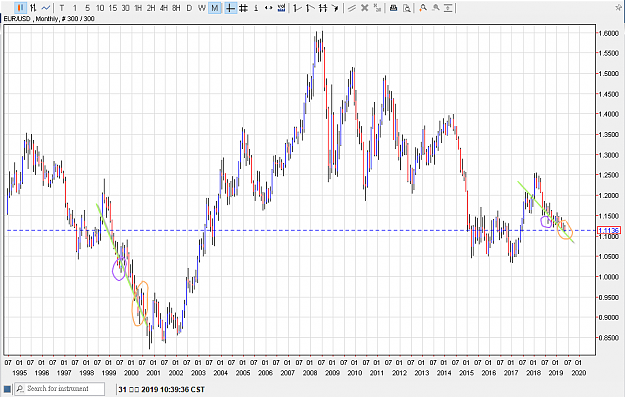
Task: Click the pin icon at top right
Action: click(x=619, y=7)
